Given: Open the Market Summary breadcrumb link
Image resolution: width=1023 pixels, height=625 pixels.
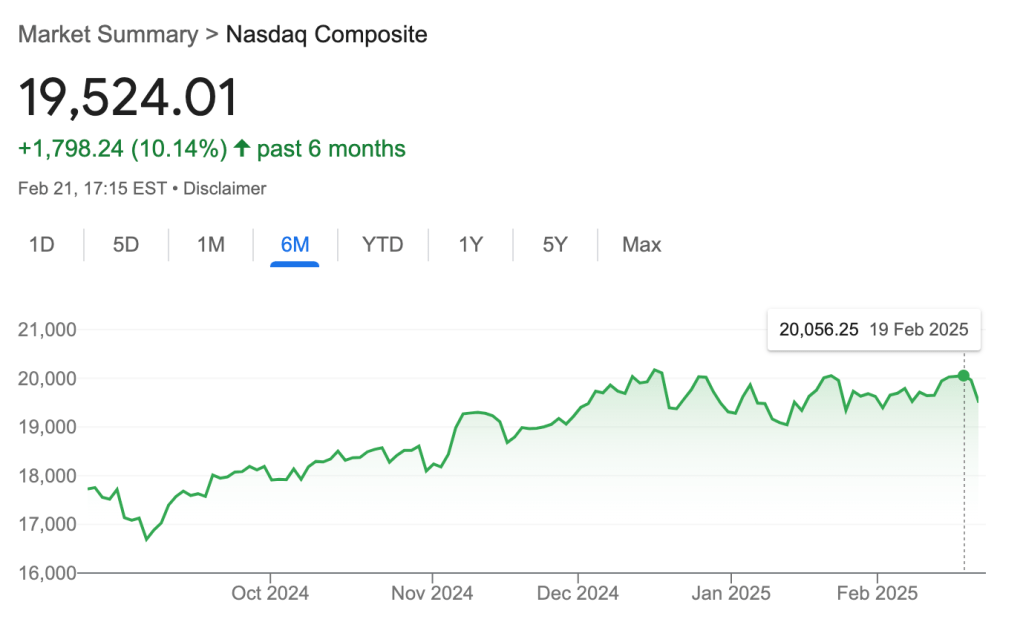Looking at the screenshot, I should click(x=108, y=35).
